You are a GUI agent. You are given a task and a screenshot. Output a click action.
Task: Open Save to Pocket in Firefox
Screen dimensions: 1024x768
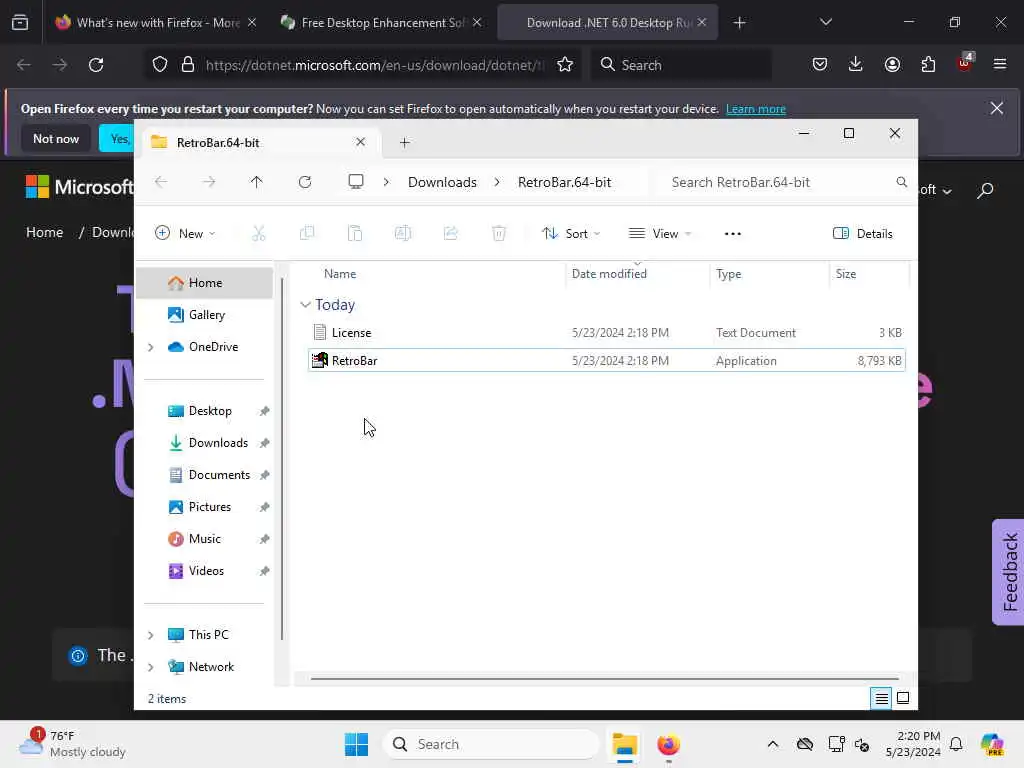point(820,64)
